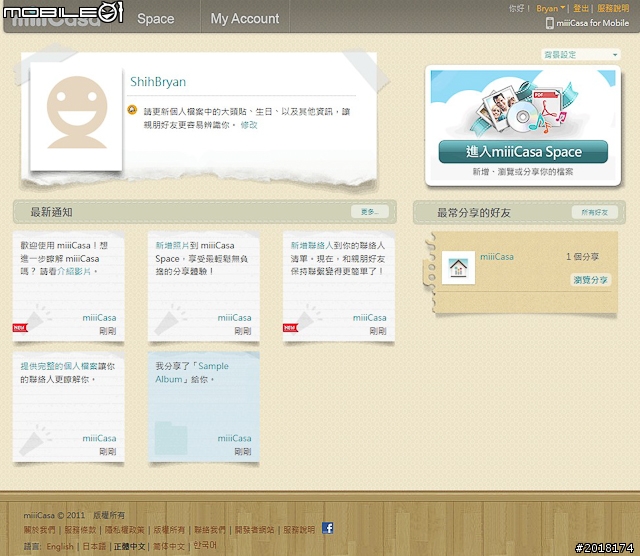
Task: Click the folder icon on Sample Album note
Action: pyautogui.click(x=171, y=438)
